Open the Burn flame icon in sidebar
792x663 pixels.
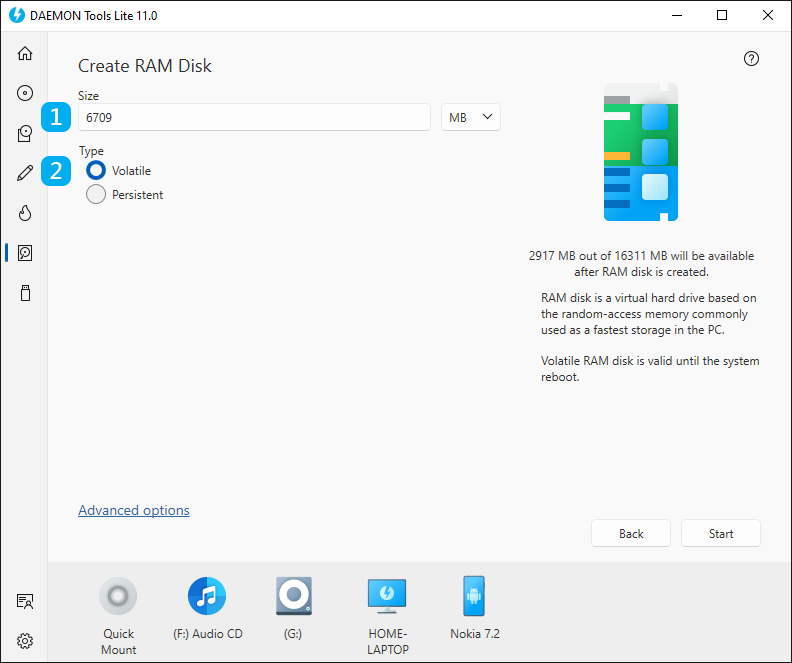(25, 213)
